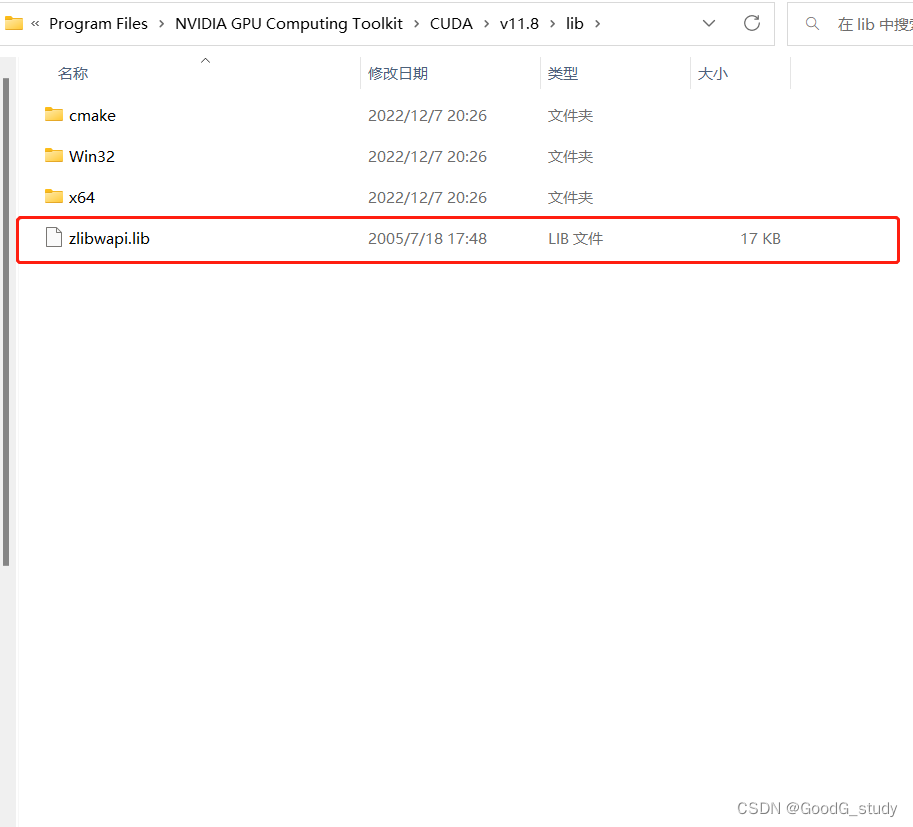Image resolution: width=913 pixels, height=827 pixels.
Task: Navigate to NVIDIA GPU Computing Toolkit breadcrumb
Action: pyautogui.click(x=288, y=23)
